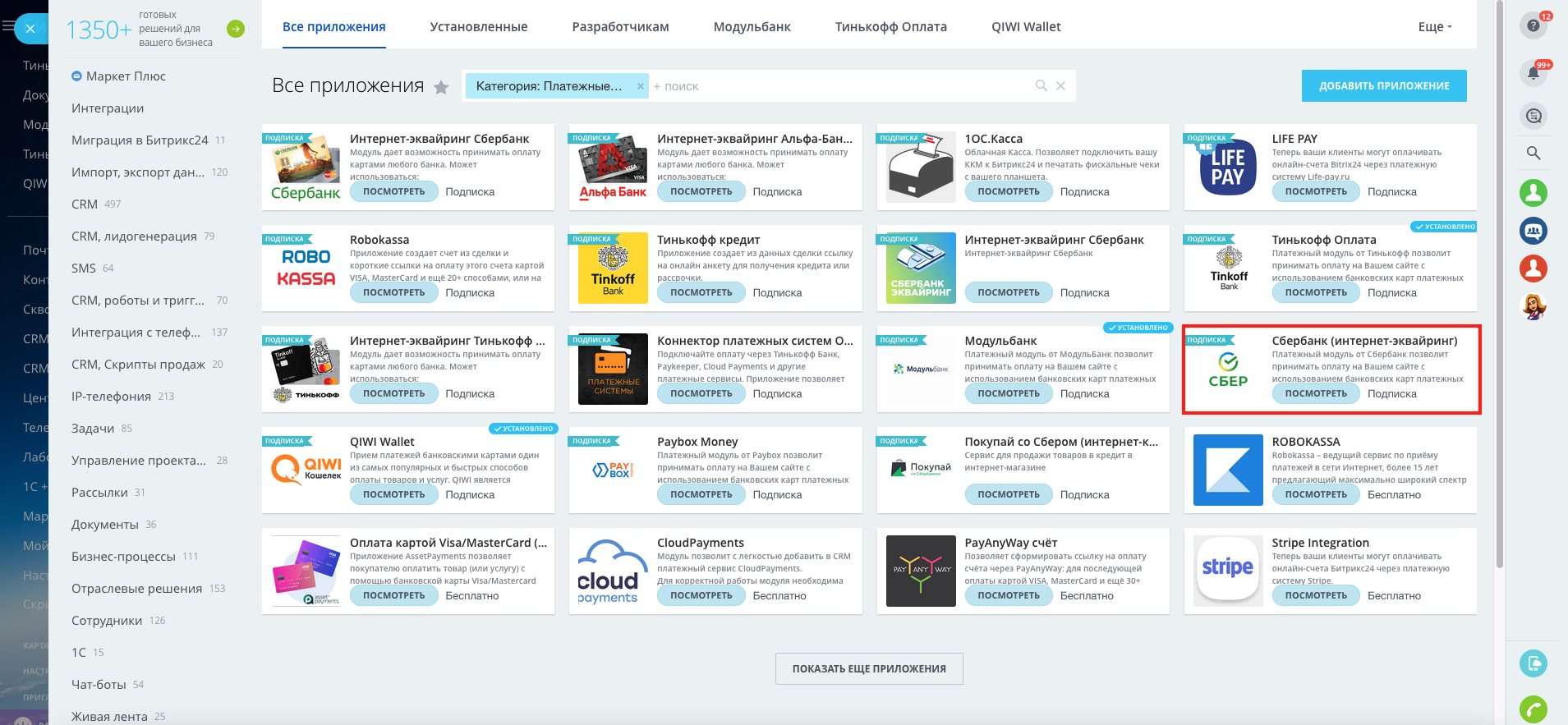Open notifications bell with 99+ badge

[1534, 72]
